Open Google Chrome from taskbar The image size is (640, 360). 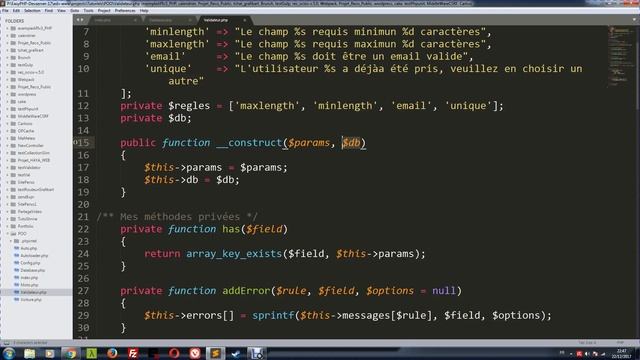point(71,353)
